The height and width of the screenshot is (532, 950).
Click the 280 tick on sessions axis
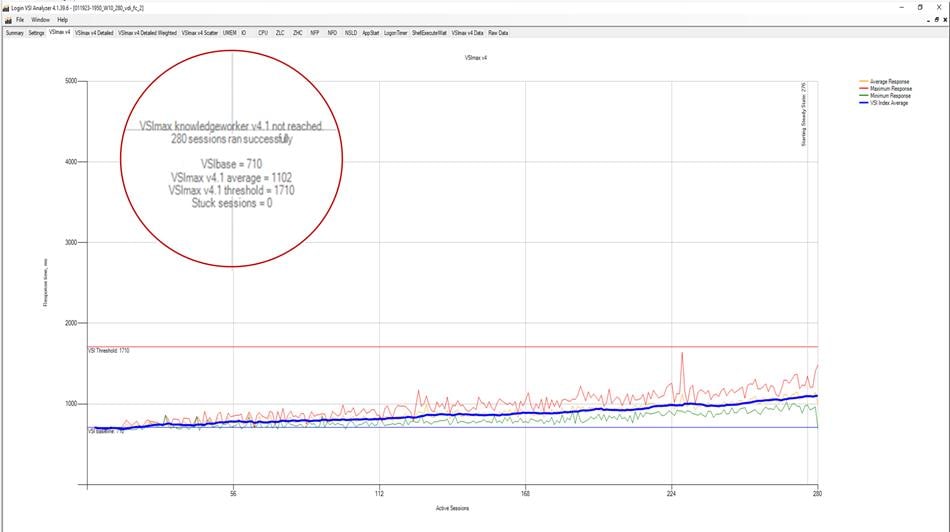tap(817, 494)
